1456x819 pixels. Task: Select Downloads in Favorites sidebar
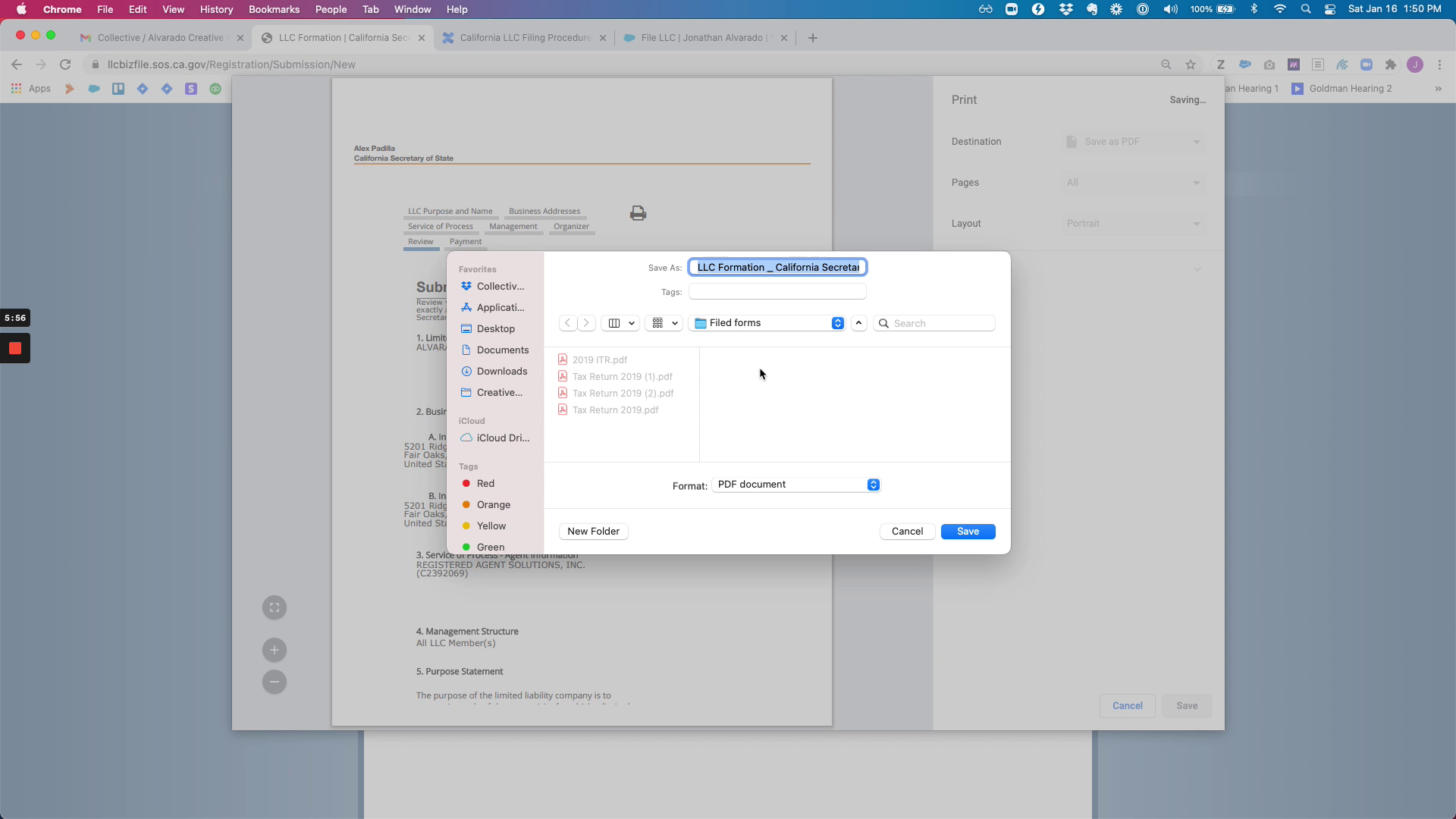[501, 372]
